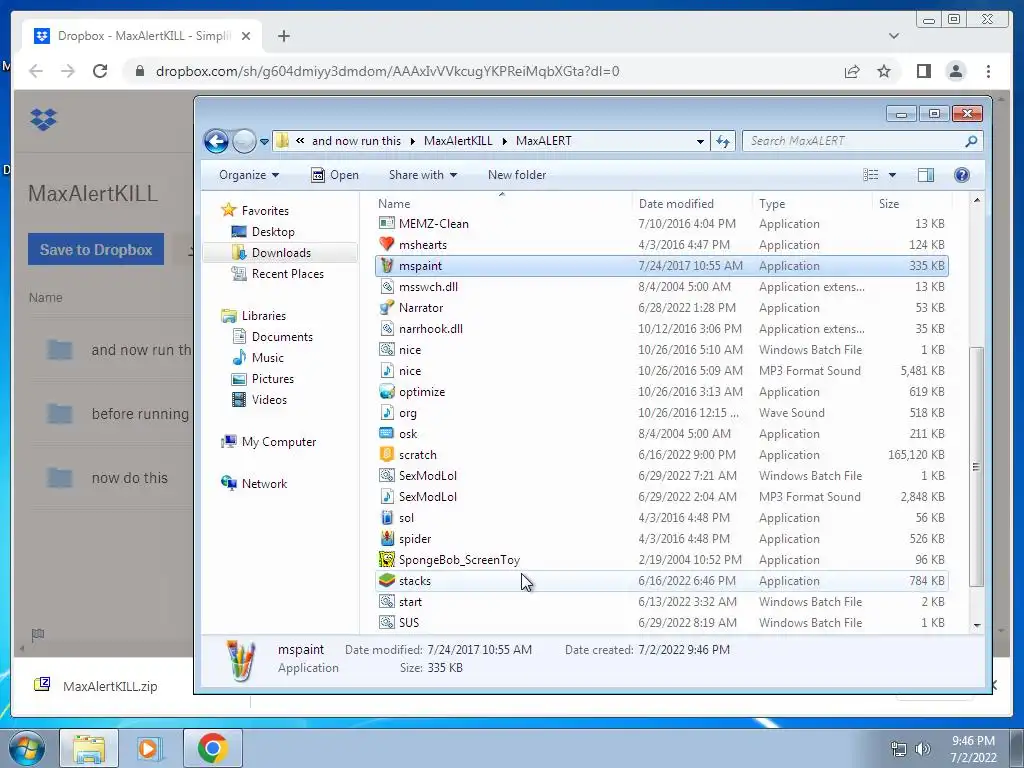Click New folder in the toolbar
Image resolution: width=1024 pixels, height=768 pixels.
point(517,175)
